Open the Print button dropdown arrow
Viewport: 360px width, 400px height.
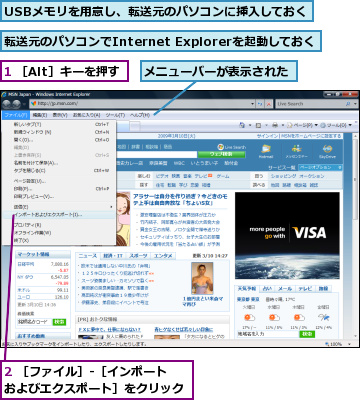[x=282, y=125]
